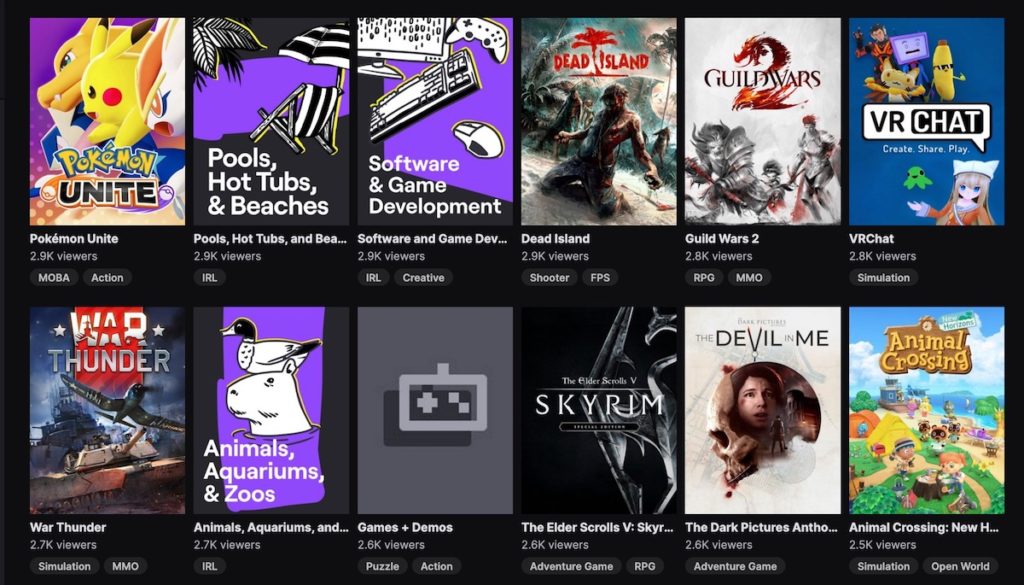
Task: Click '2.7K viewers' under War Thunder
Action: 63,545
